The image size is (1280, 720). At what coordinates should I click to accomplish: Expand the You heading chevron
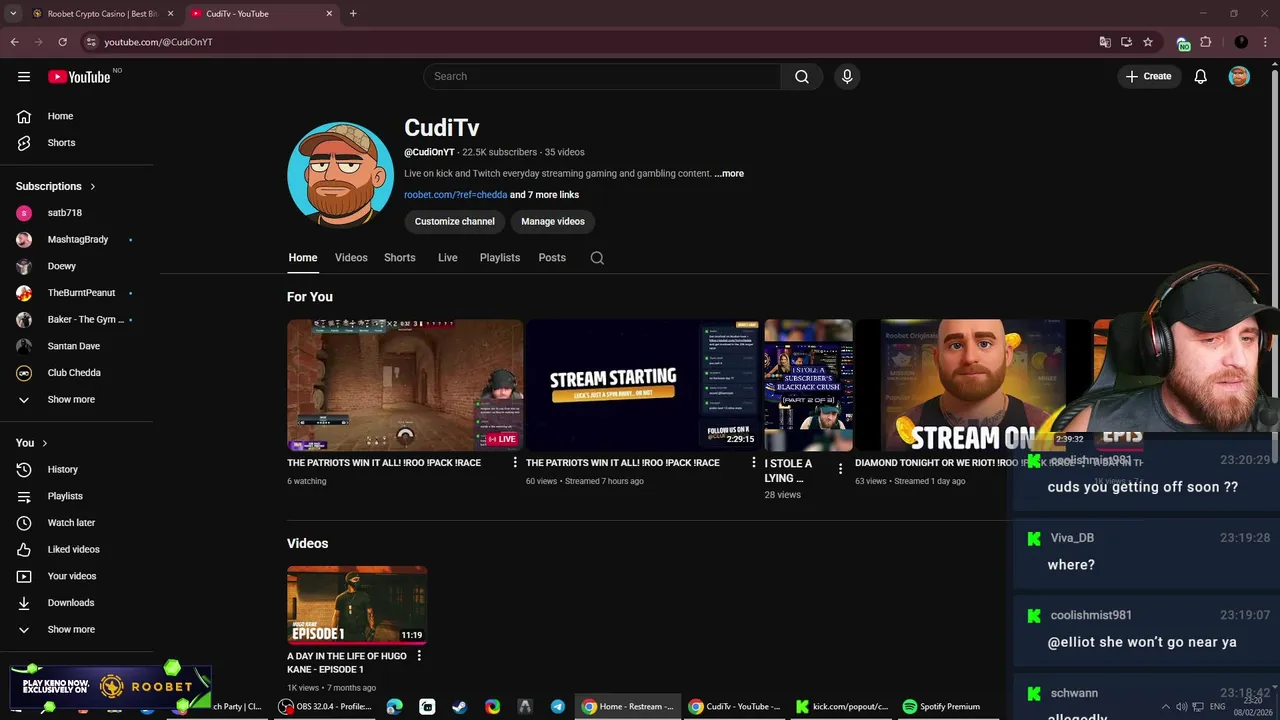tap(44, 443)
